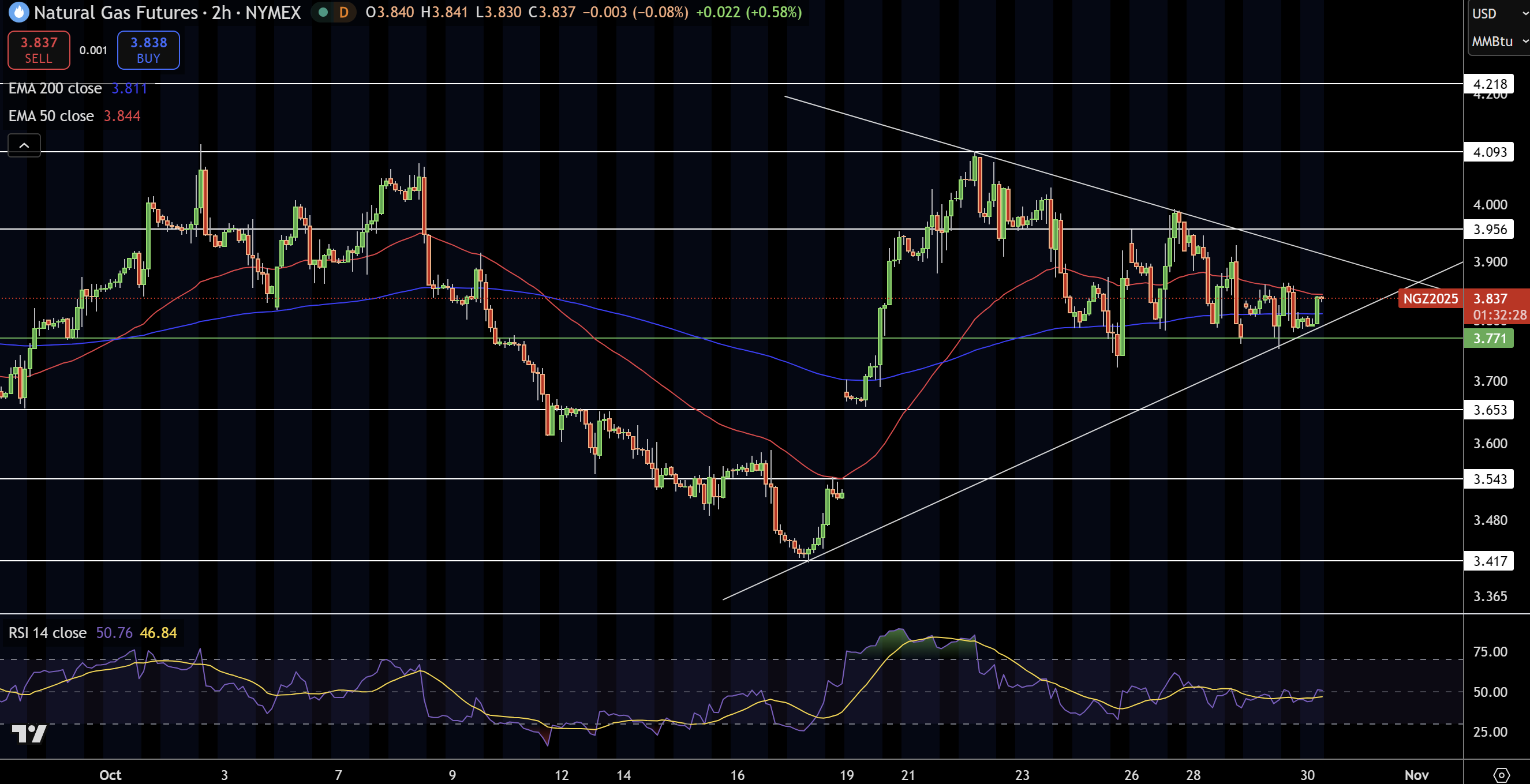
Task: Click the BUY button at 3.838
Action: click(x=148, y=50)
